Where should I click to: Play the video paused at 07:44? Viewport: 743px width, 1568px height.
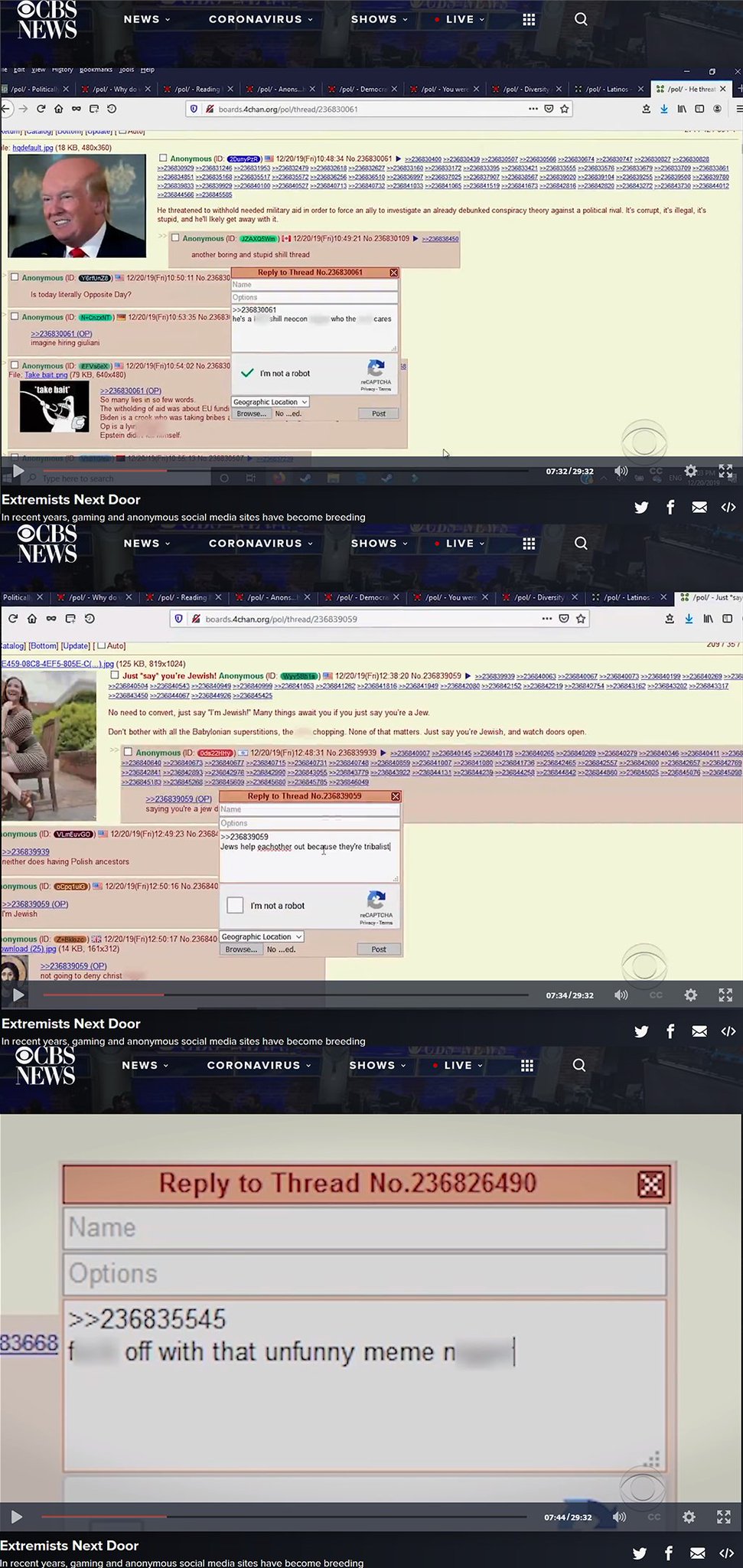coord(17,1517)
